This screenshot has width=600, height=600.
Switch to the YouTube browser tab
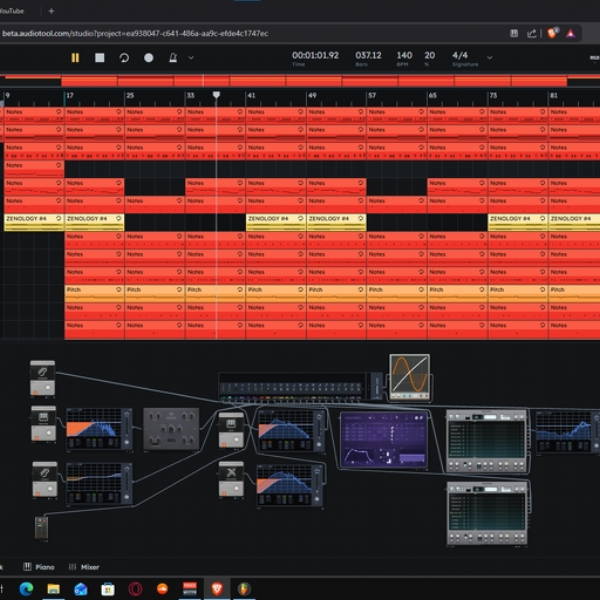tap(12, 11)
